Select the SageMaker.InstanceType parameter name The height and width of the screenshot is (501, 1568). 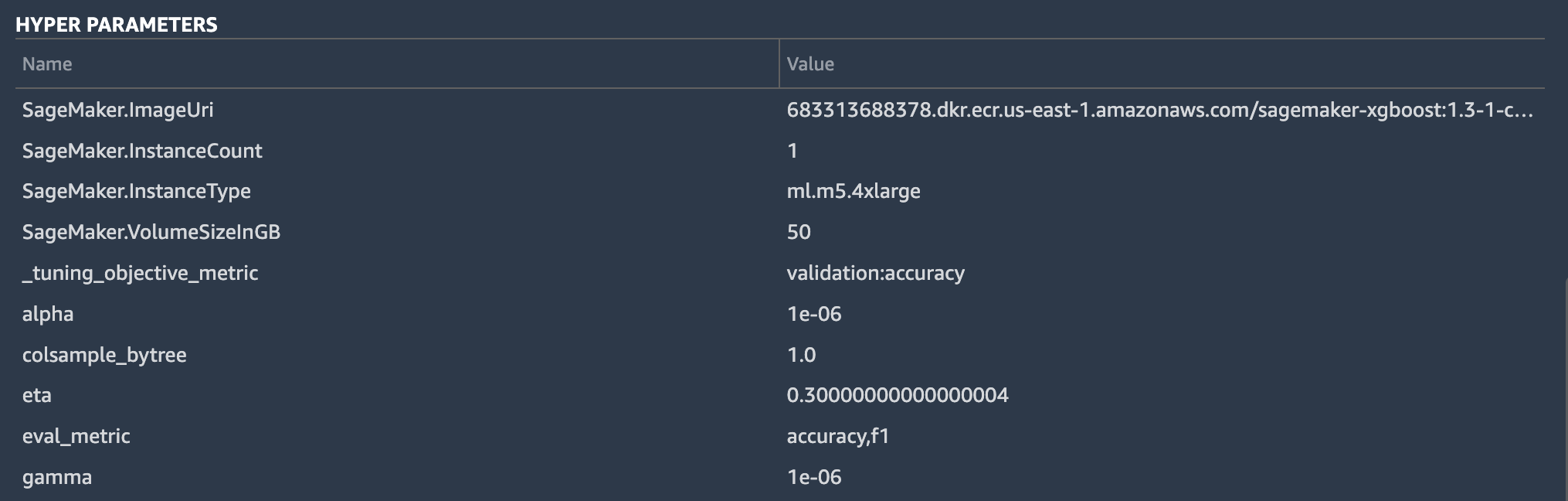pyautogui.click(x=137, y=191)
